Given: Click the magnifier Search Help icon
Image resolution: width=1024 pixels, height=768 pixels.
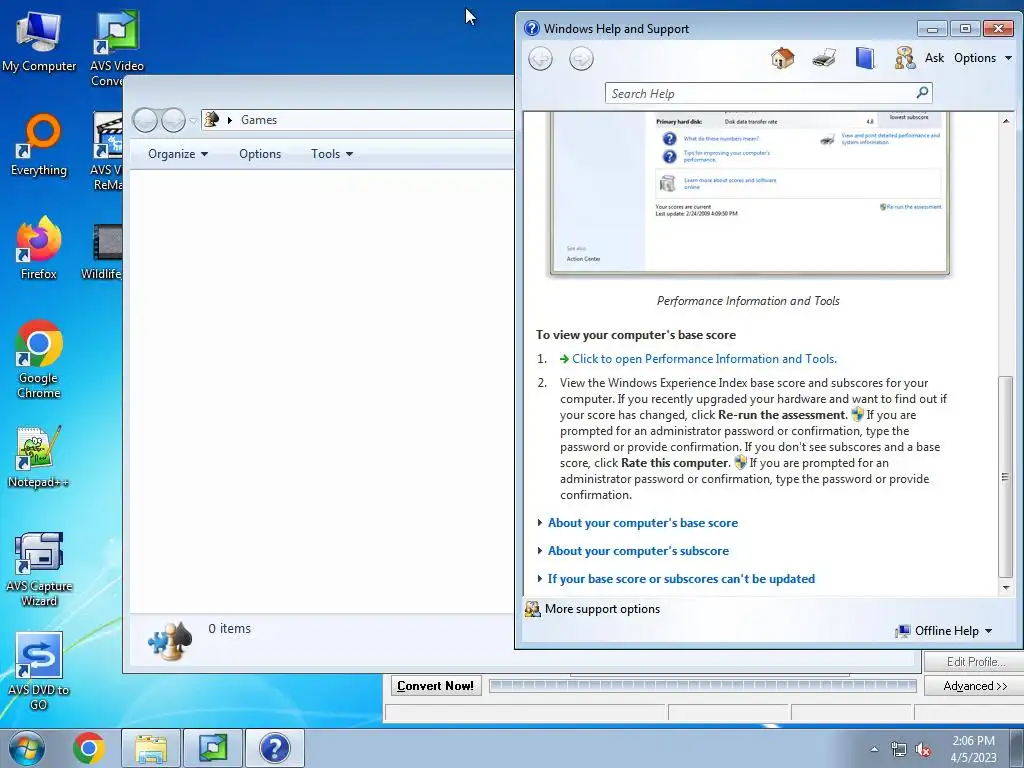Looking at the screenshot, I should point(922,93).
